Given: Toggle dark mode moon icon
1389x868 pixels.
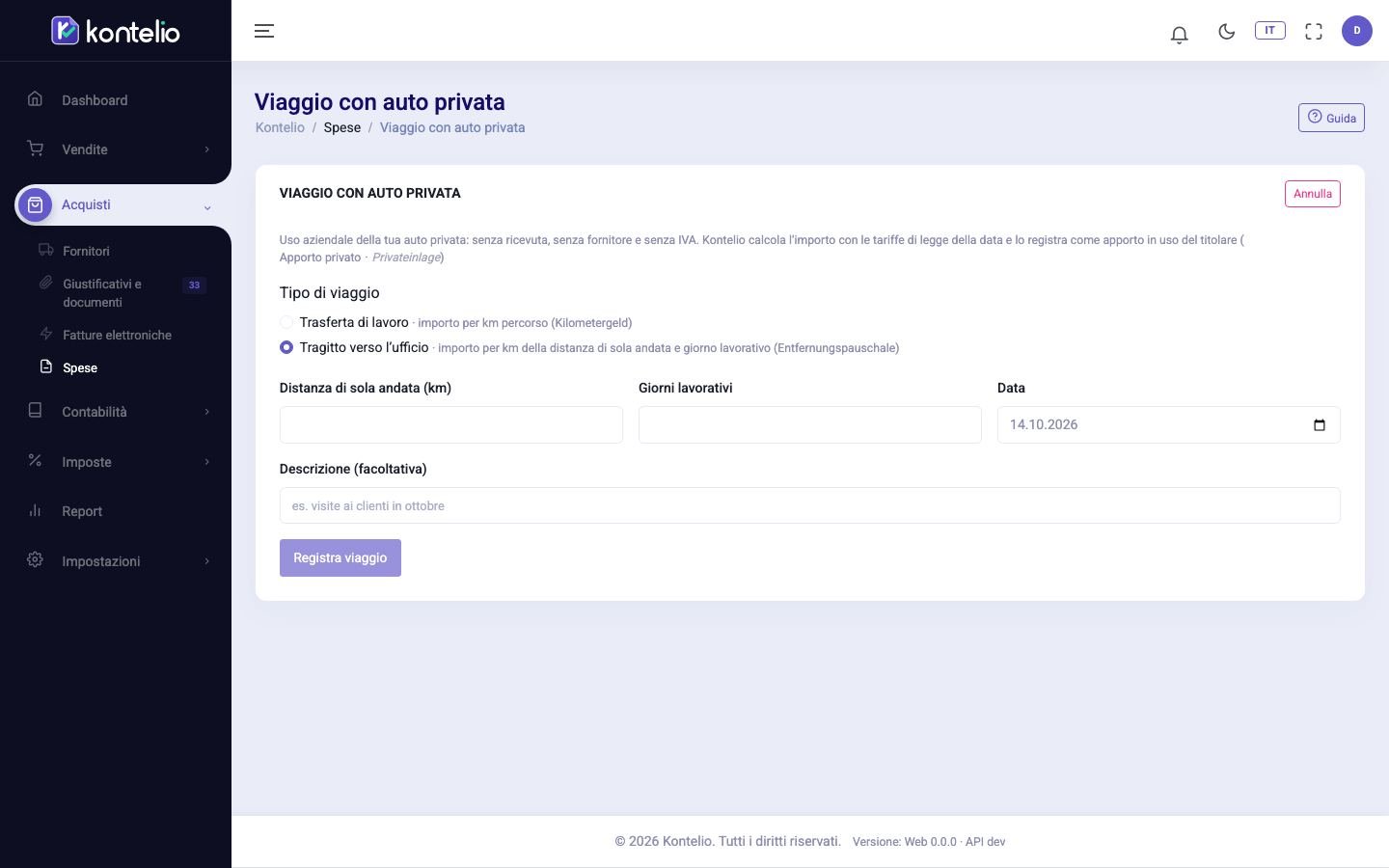Looking at the screenshot, I should pos(1226,31).
